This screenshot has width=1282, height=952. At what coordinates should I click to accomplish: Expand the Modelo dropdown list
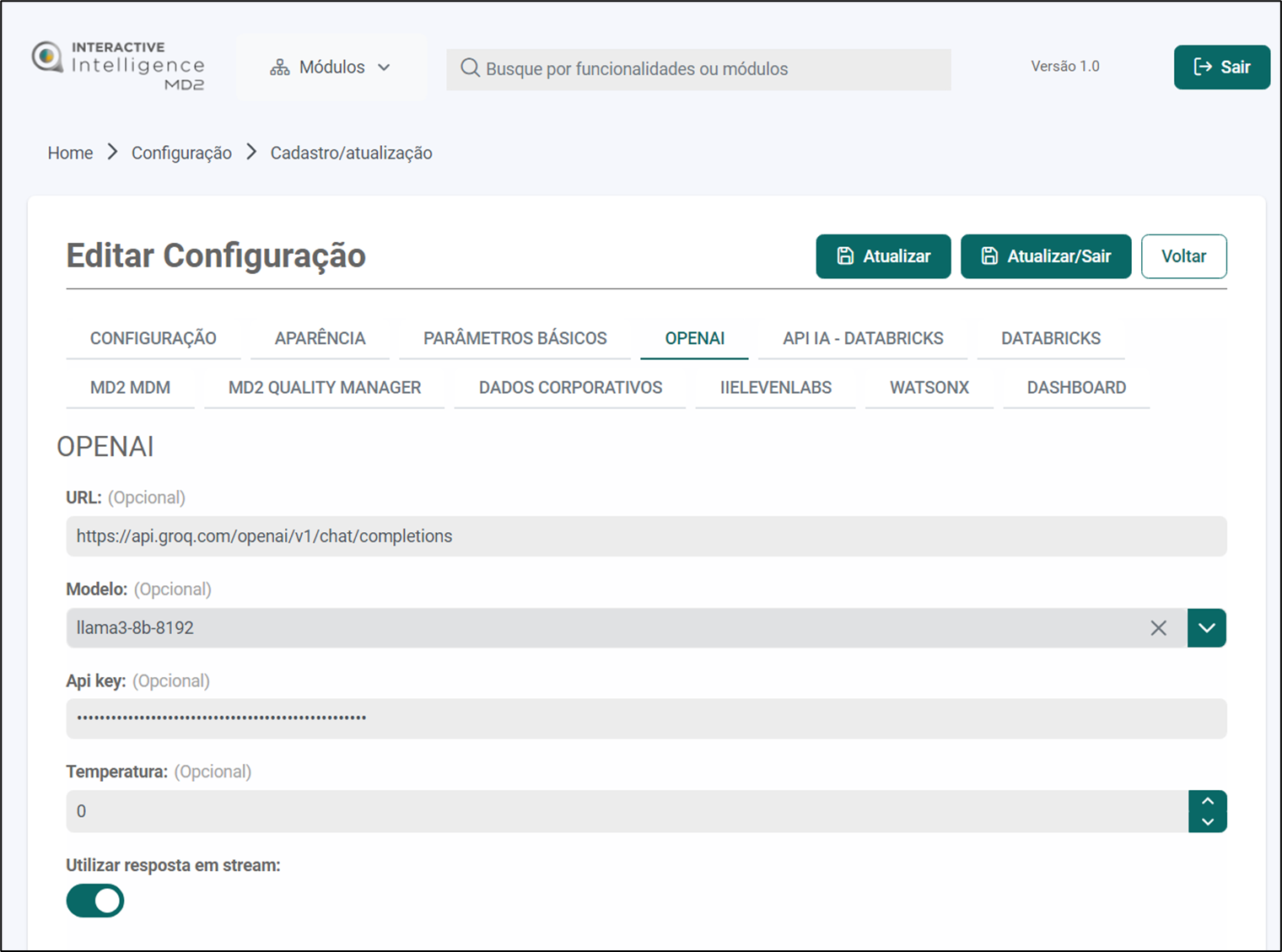point(1206,628)
